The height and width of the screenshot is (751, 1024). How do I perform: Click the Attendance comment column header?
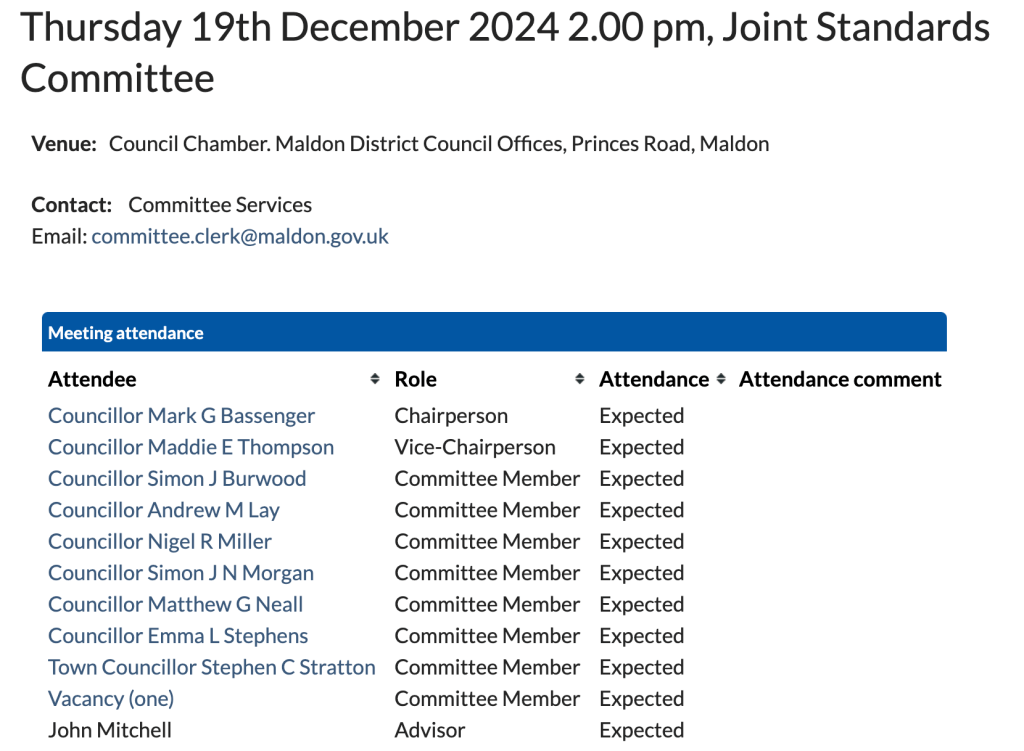(840, 380)
